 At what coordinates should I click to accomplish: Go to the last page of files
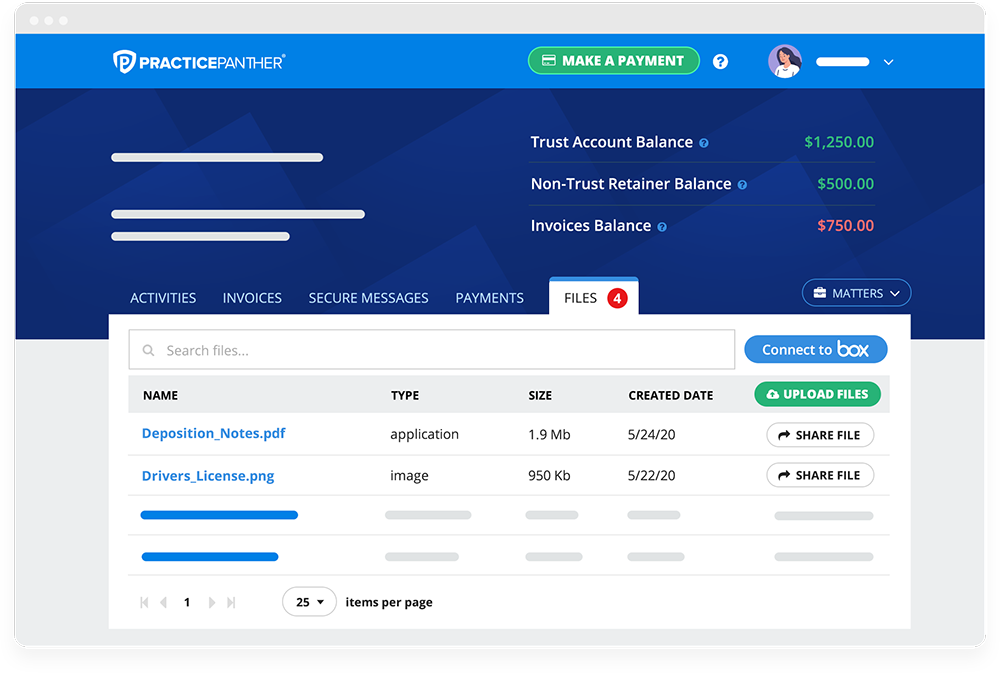[232, 602]
